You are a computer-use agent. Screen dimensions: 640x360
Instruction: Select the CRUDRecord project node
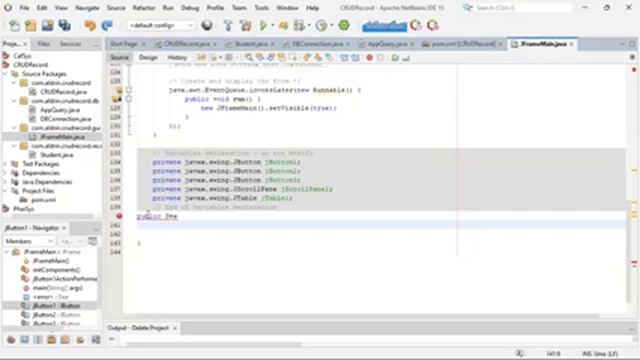[x=30, y=65]
